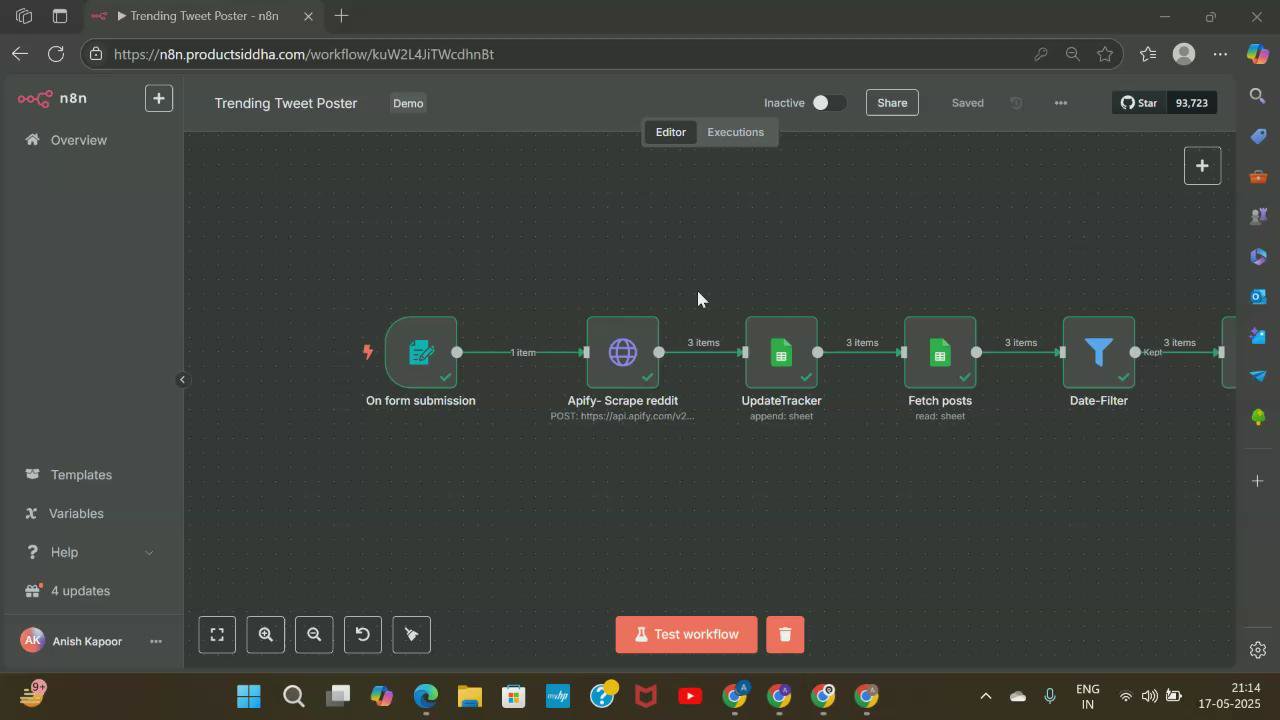This screenshot has width=1280, height=720.
Task: Select the On form submission trigger node
Action: point(421,352)
